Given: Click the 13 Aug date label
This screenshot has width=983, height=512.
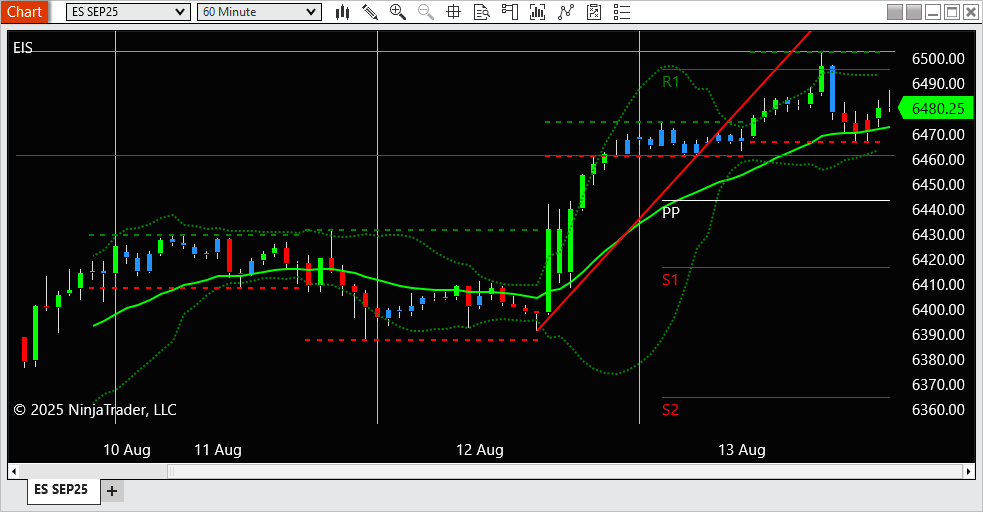Looking at the screenshot, I should tap(742, 450).
